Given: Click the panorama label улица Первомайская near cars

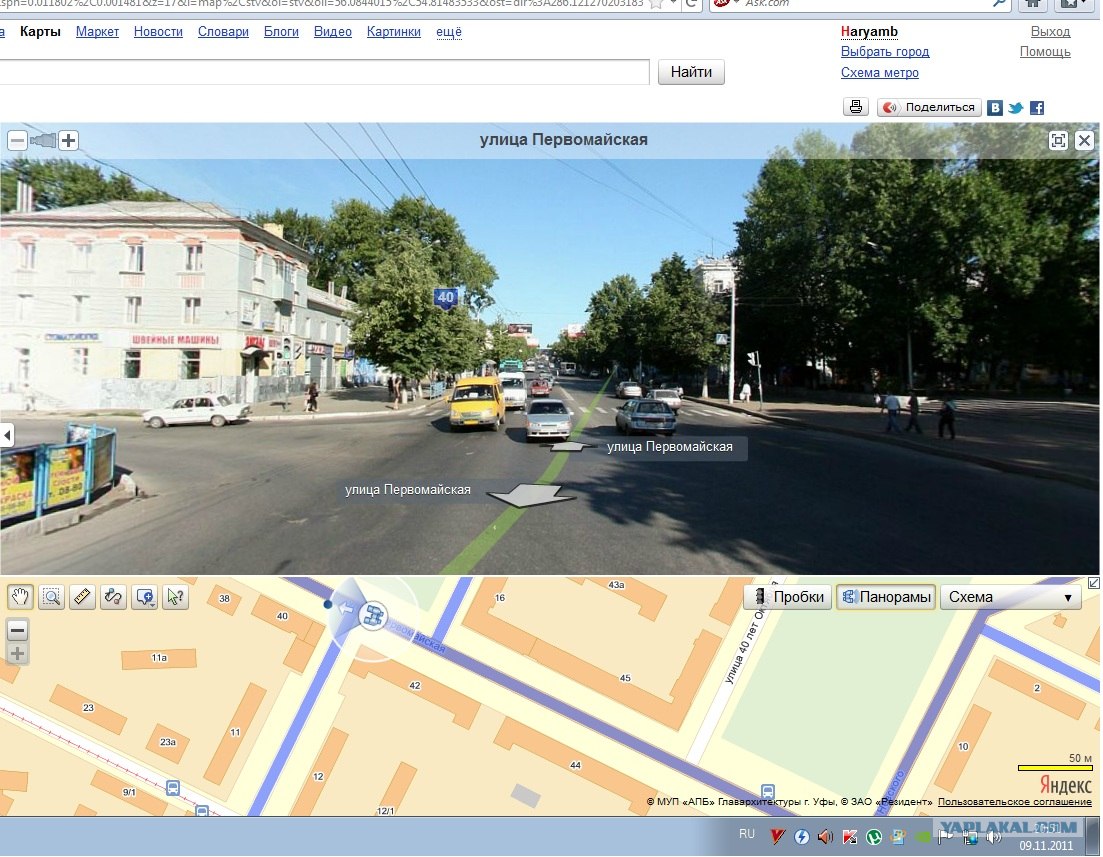Looking at the screenshot, I should pos(670,447).
